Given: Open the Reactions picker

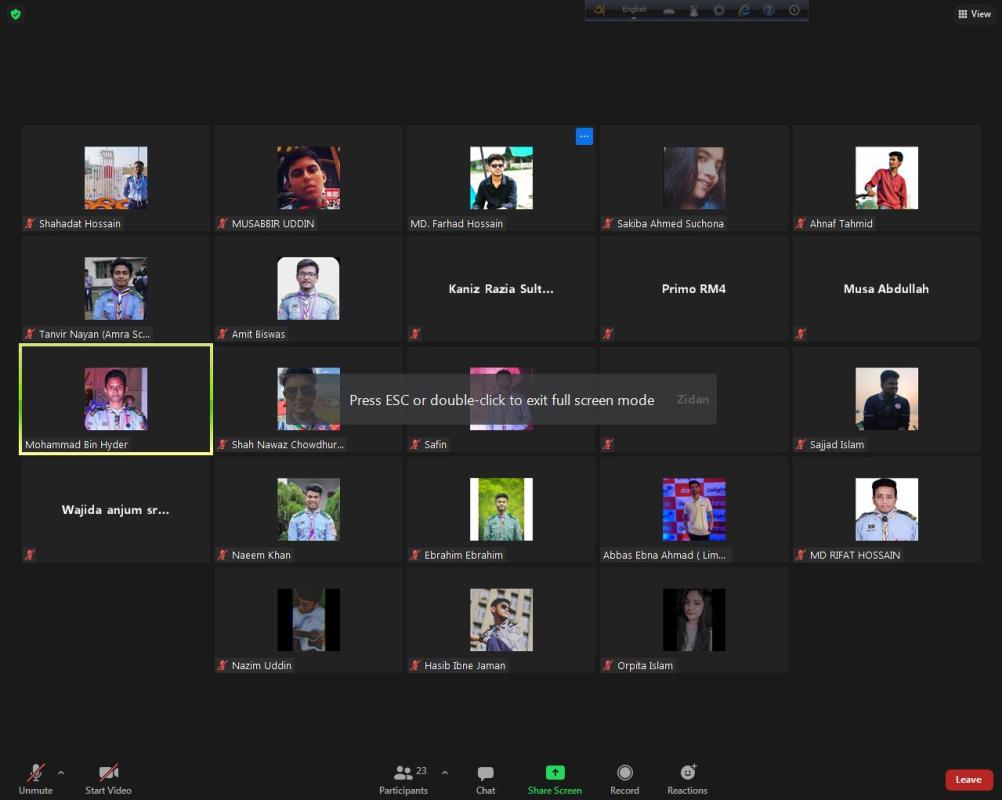Looking at the screenshot, I should 687,778.
